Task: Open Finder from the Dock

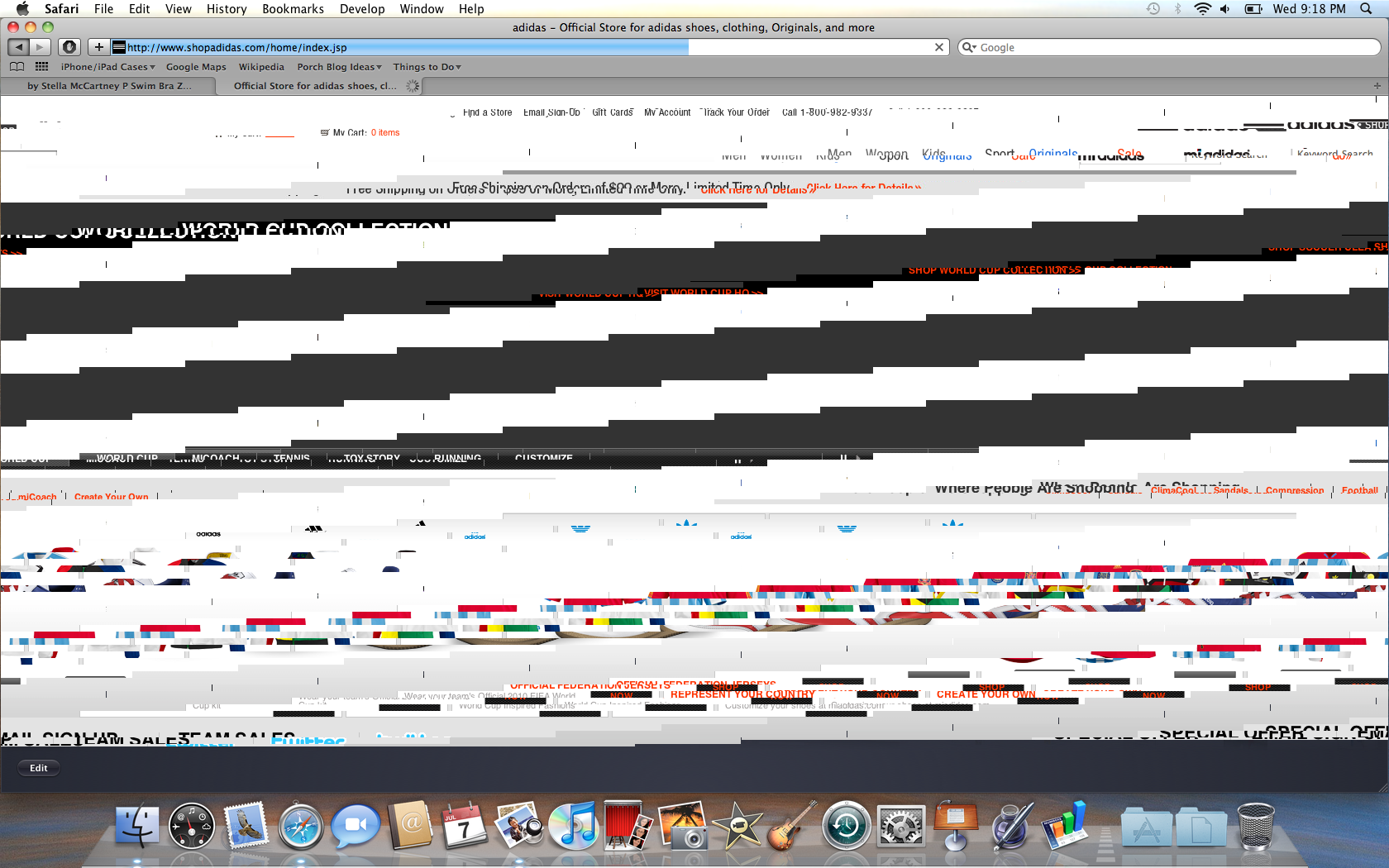Action: (x=136, y=826)
